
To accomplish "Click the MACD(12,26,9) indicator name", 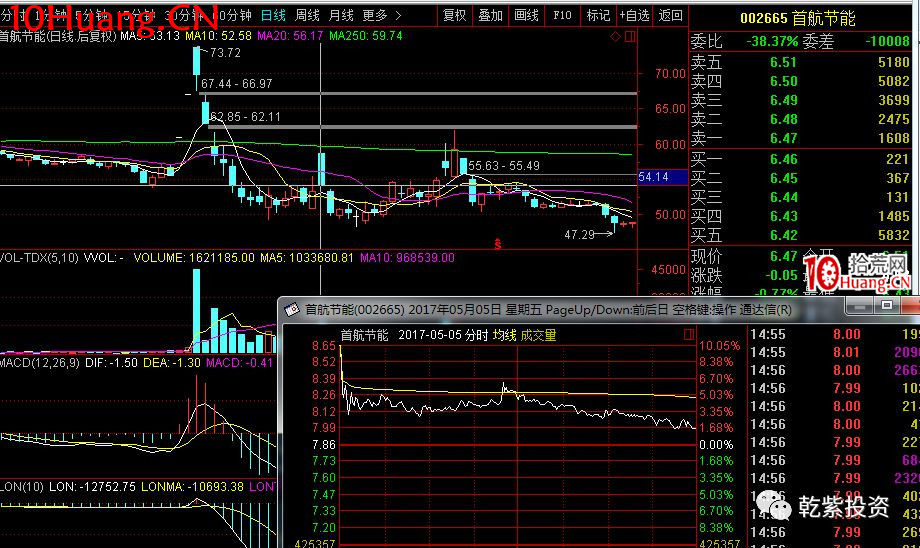I will click(x=40, y=363).
